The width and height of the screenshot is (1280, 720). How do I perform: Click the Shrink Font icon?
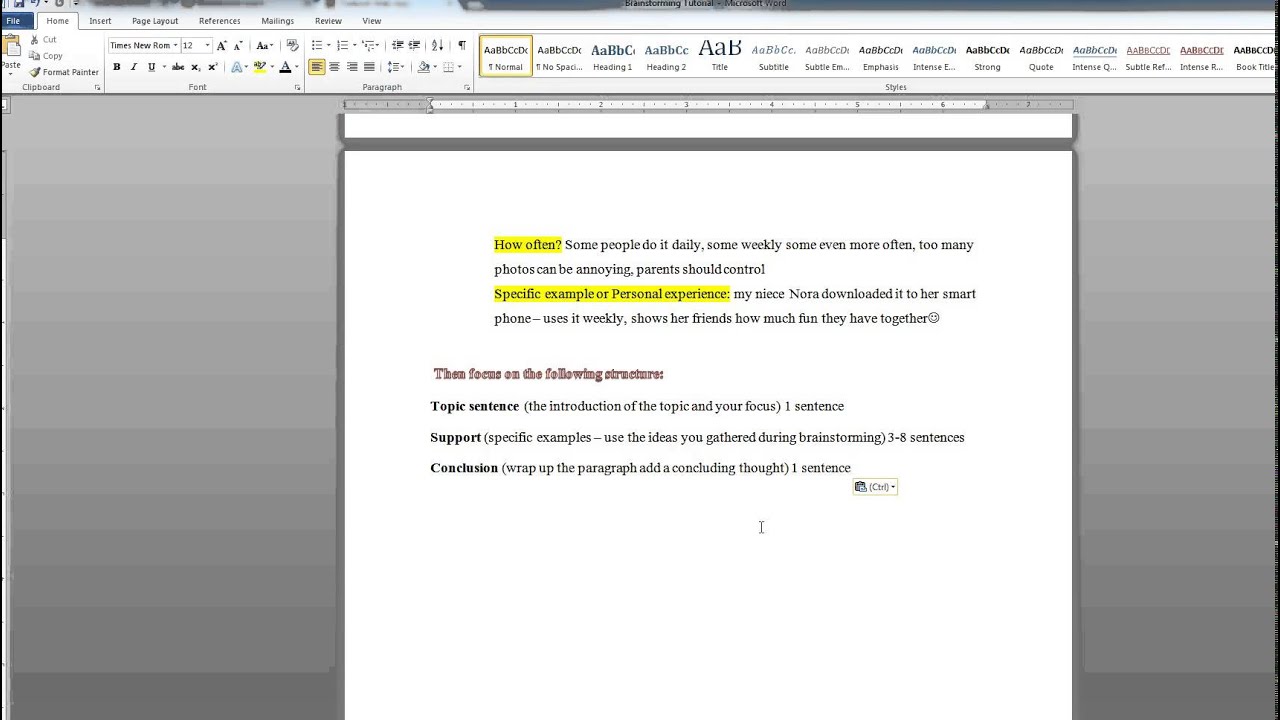coord(236,46)
